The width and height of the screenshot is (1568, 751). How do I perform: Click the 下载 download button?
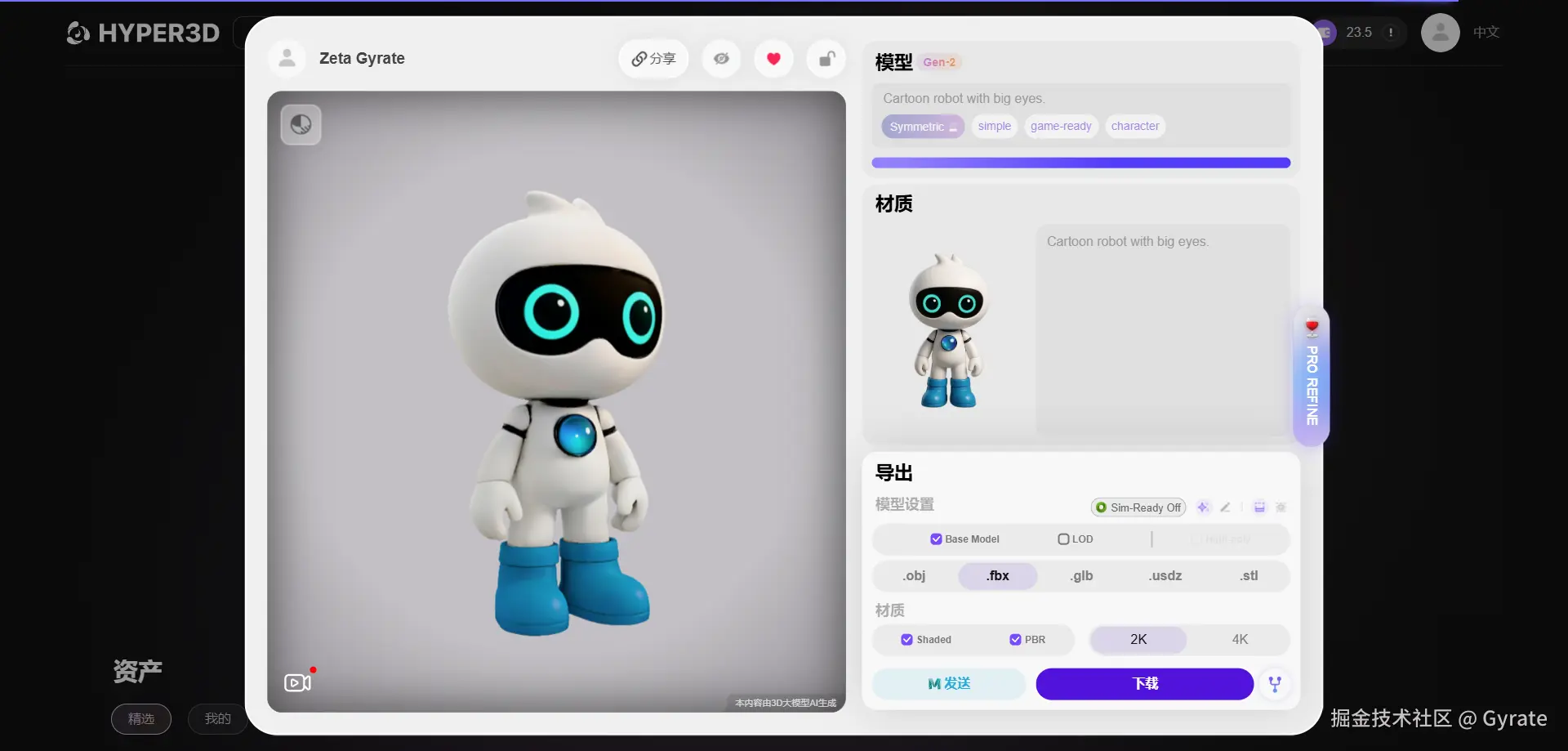pos(1143,684)
